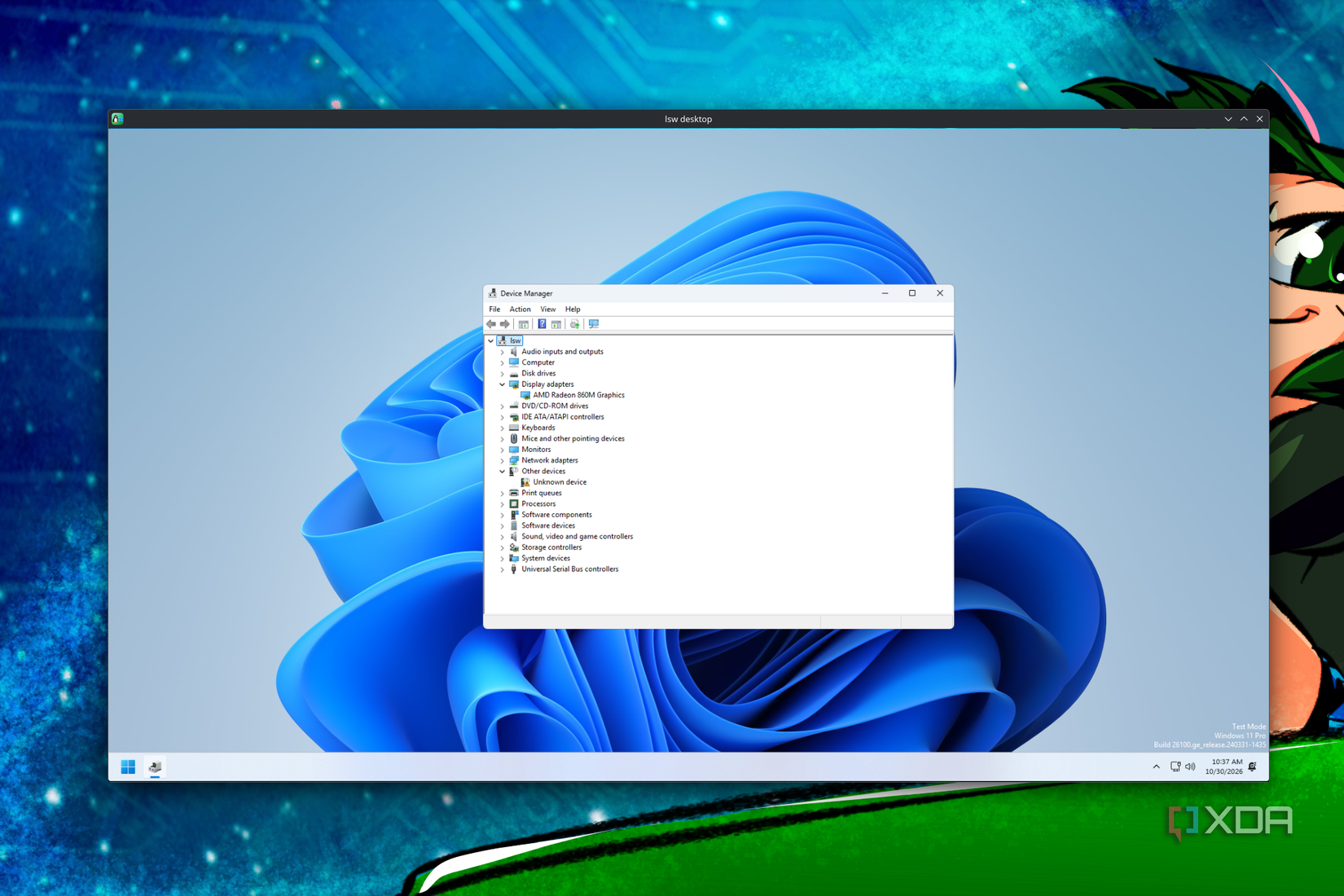The image size is (1344, 896).
Task: Open the View menu
Action: pos(547,310)
